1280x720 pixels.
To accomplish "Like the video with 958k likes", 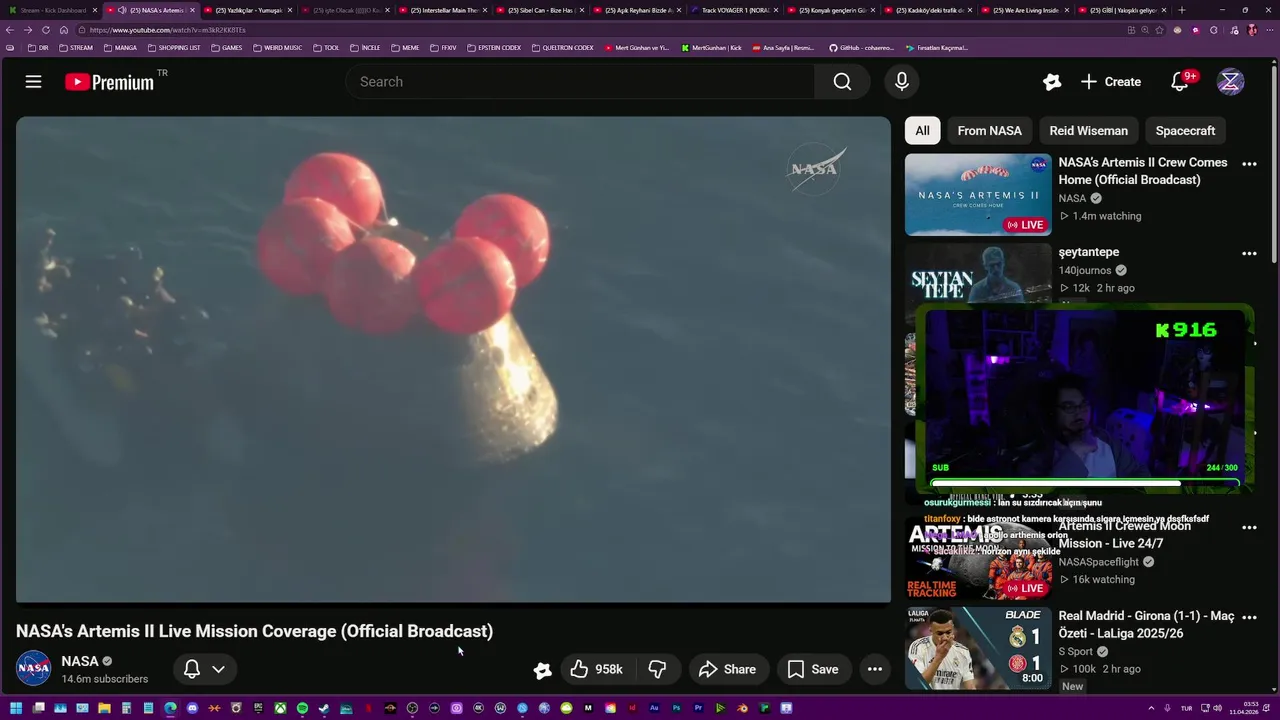I will [597, 669].
